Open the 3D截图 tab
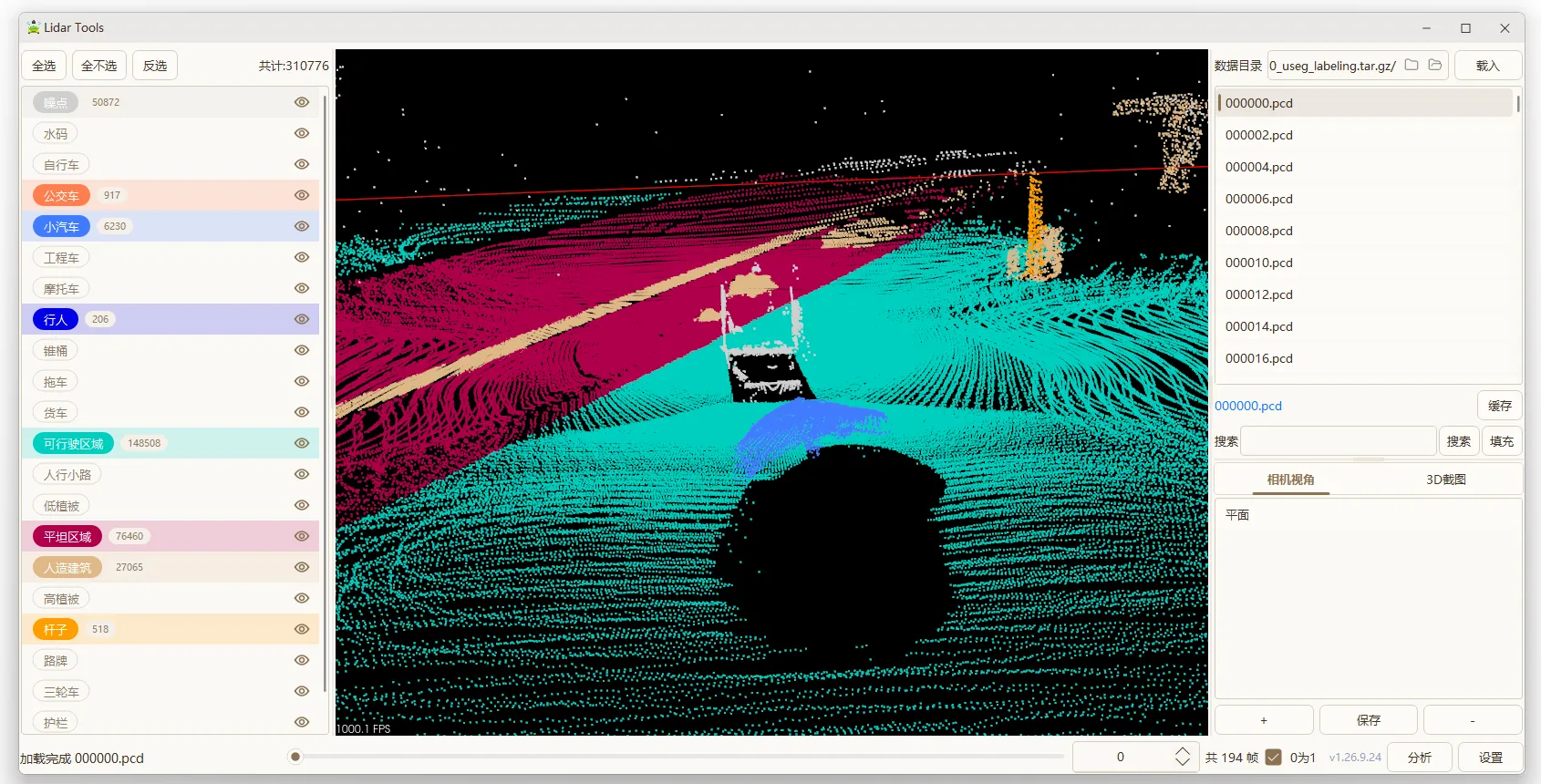Viewport: 1541px width, 784px height. pyautogui.click(x=1446, y=480)
